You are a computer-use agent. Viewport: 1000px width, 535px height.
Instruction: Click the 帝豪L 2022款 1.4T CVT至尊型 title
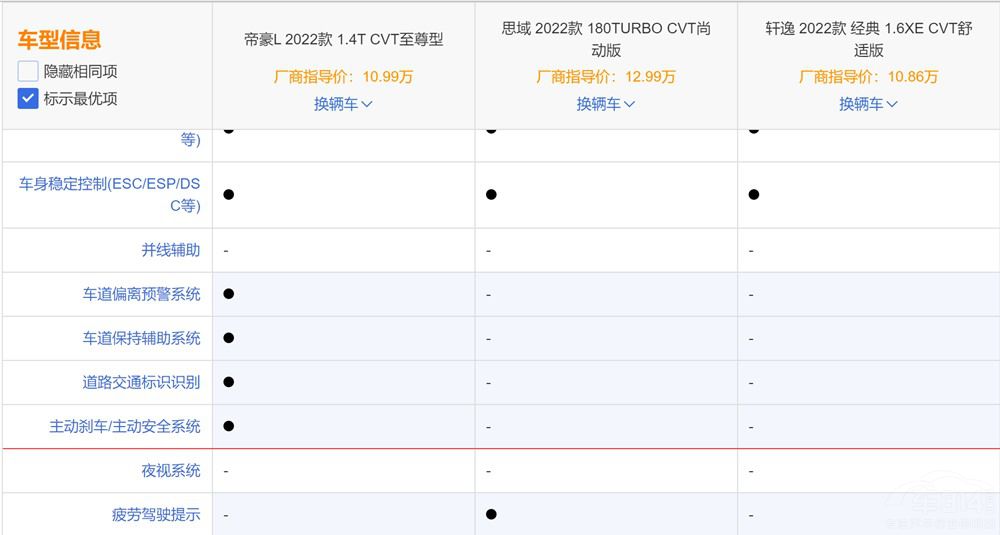click(x=343, y=40)
